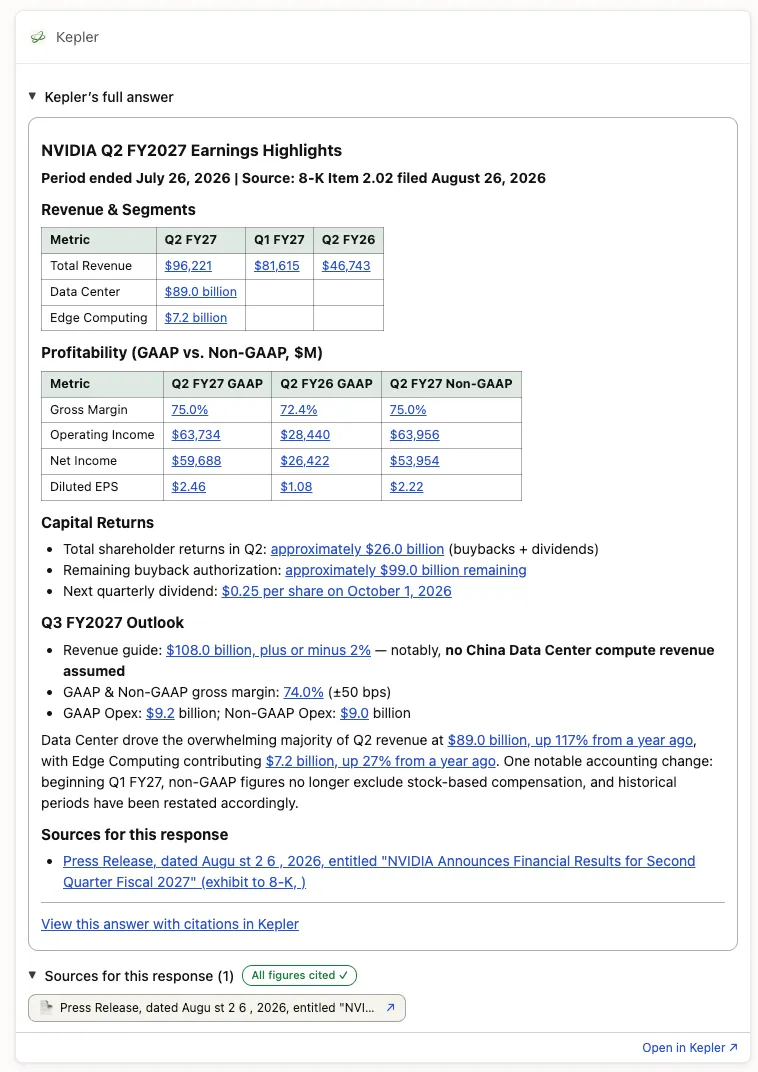Image resolution: width=758 pixels, height=1072 pixels.
Task: Click the "Operating Income" row label
Action: point(103,435)
